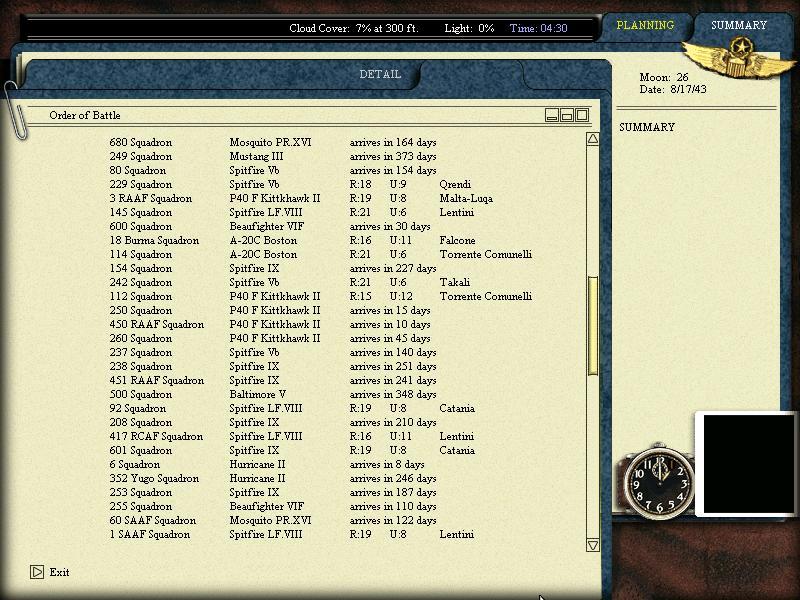This screenshot has height=600, width=800.
Task: Maximize the Order of Battle panel
Action: pos(582,115)
